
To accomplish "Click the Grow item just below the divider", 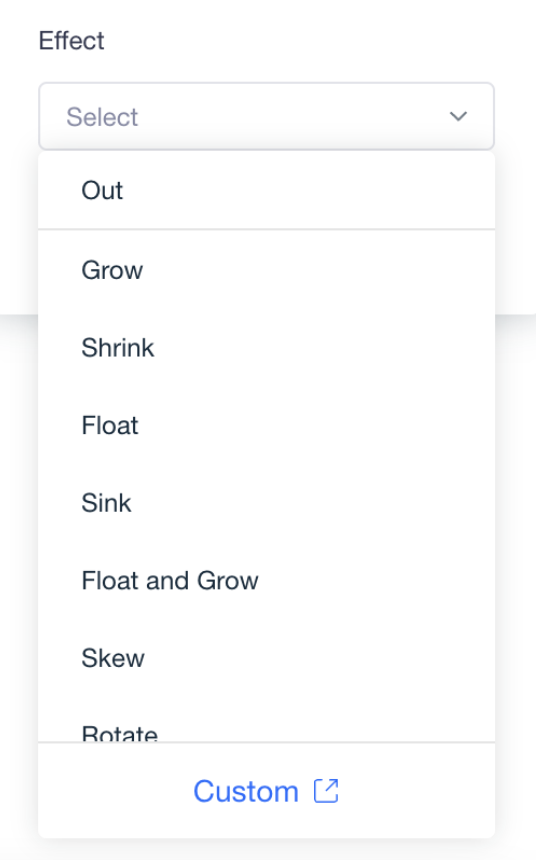I will pos(267,270).
